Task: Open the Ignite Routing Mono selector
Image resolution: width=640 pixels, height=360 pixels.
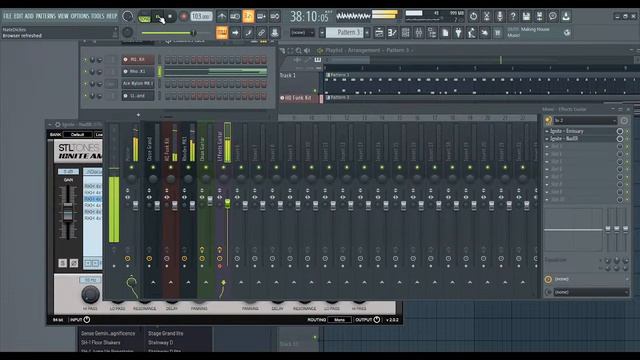Action: pyautogui.click(x=340, y=320)
